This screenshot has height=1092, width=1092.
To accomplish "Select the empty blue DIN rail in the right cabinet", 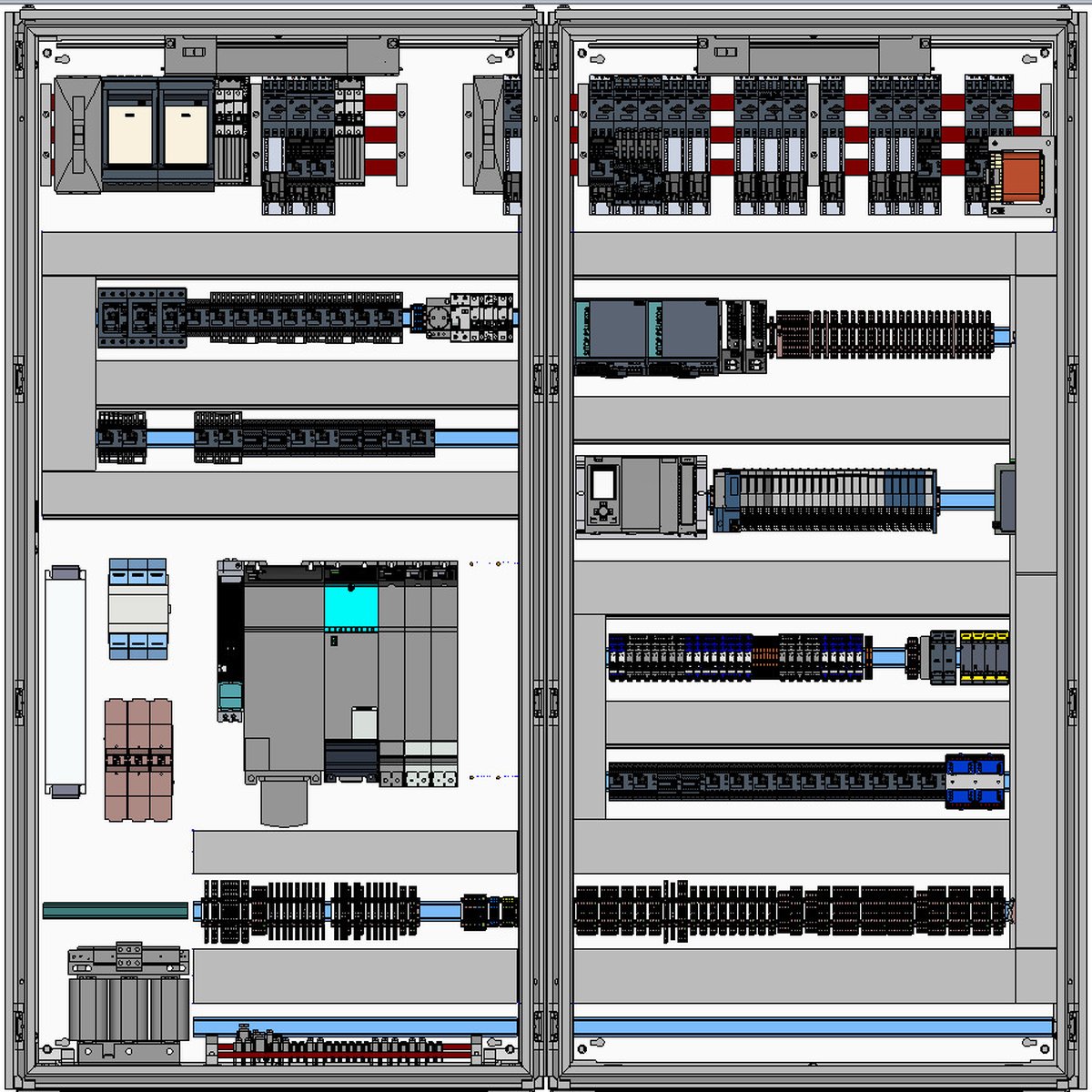I will coord(813,1026).
